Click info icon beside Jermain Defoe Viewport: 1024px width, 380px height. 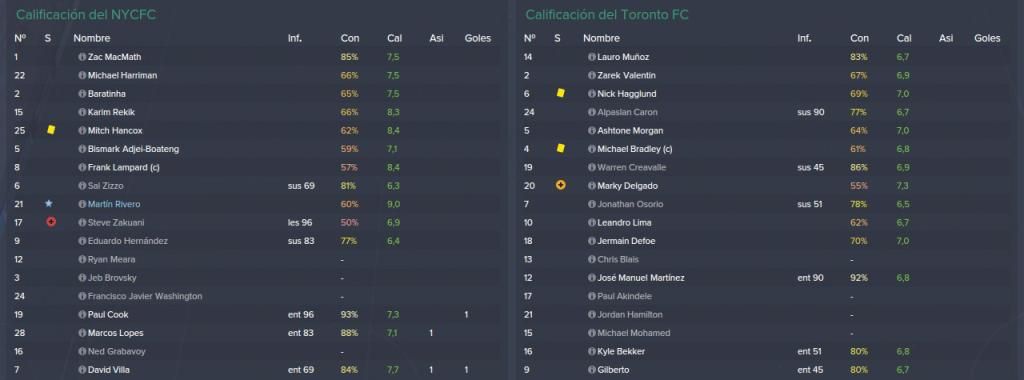coord(592,241)
